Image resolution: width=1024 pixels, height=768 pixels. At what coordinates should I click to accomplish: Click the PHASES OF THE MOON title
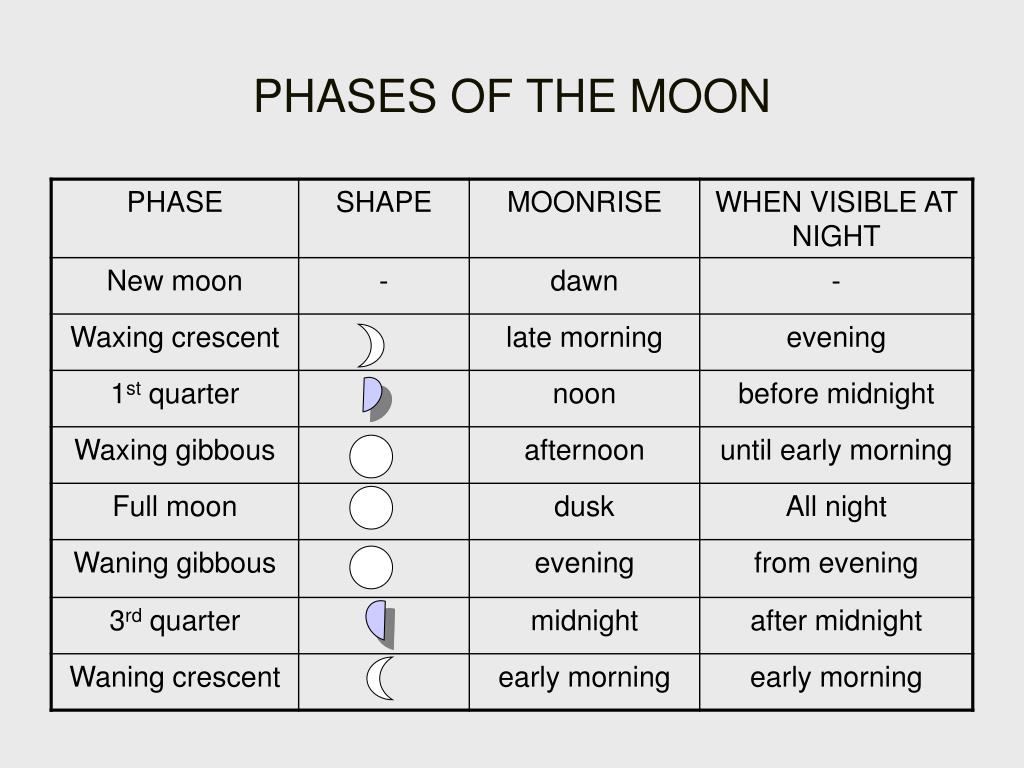tap(511, 96)
